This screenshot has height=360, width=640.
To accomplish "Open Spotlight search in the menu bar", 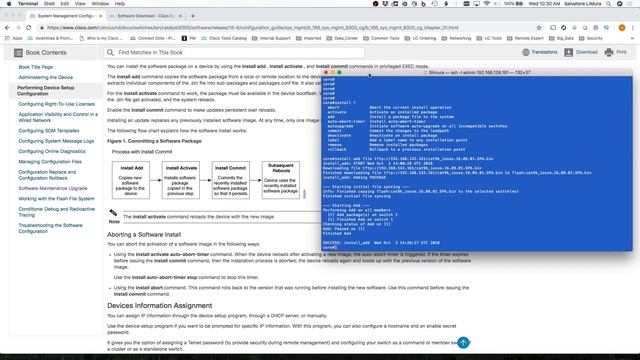I will click(x=608, y=4).
